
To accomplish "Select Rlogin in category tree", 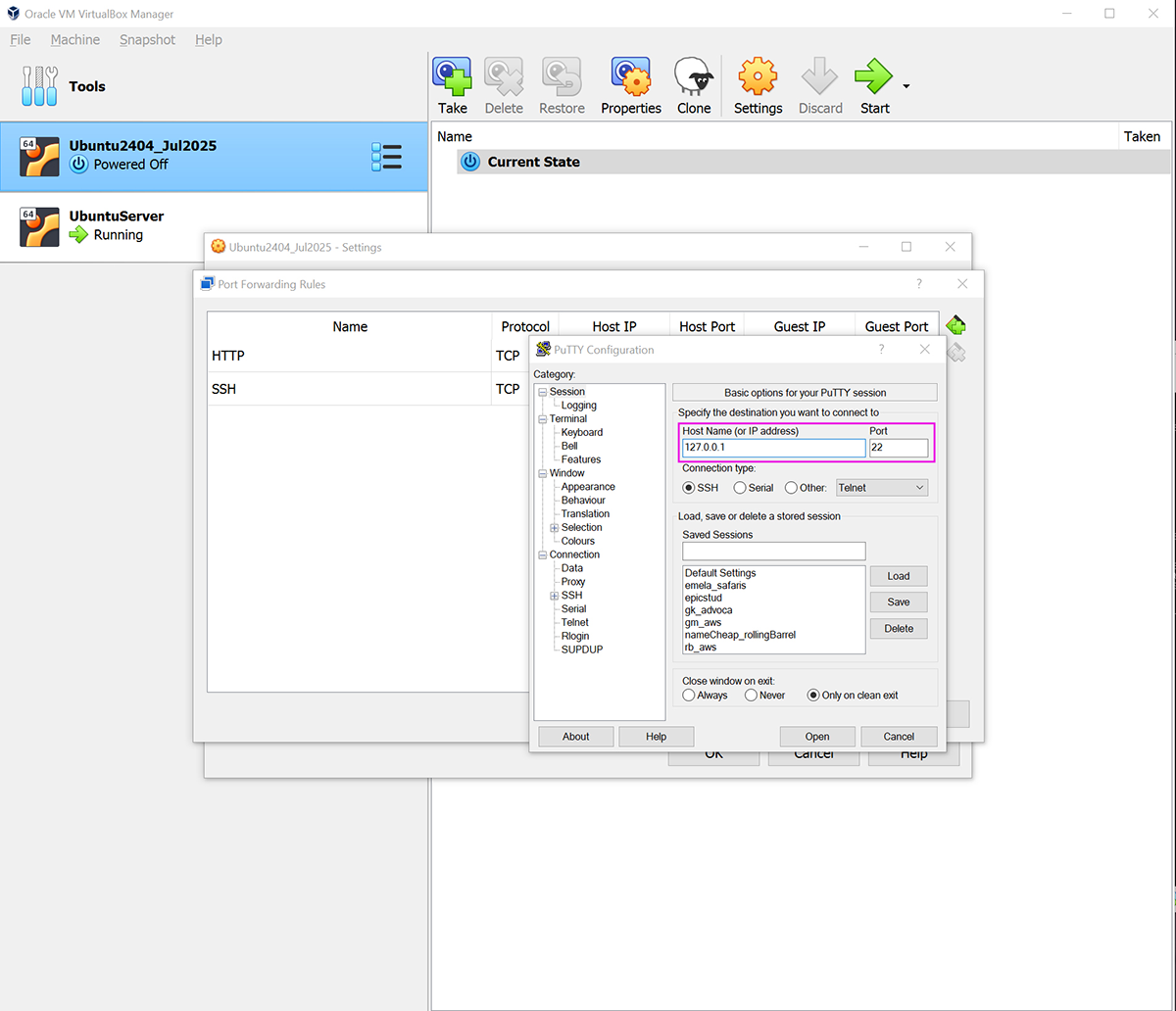I will [575, 636].
